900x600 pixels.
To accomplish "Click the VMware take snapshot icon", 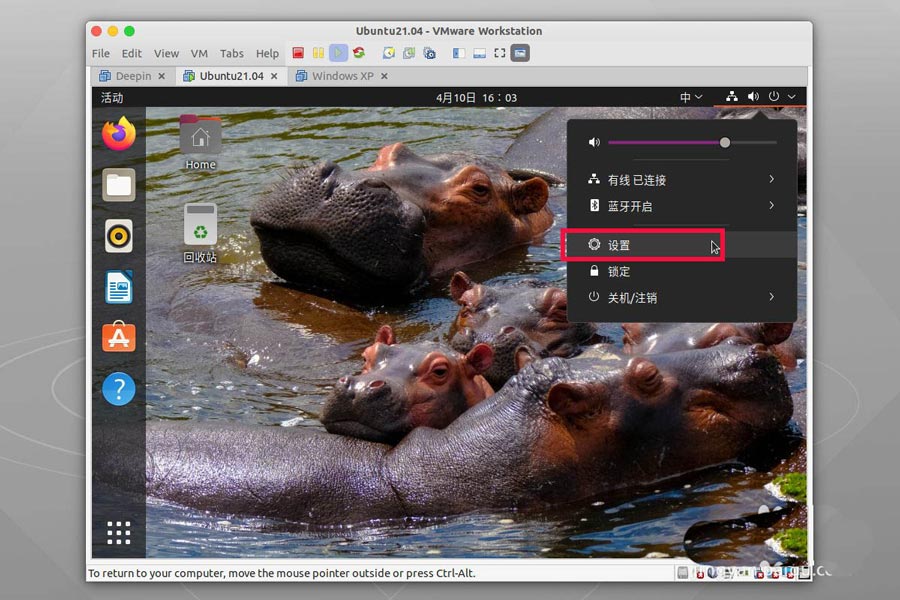I will pyautogui.click(x=390, y=53).
